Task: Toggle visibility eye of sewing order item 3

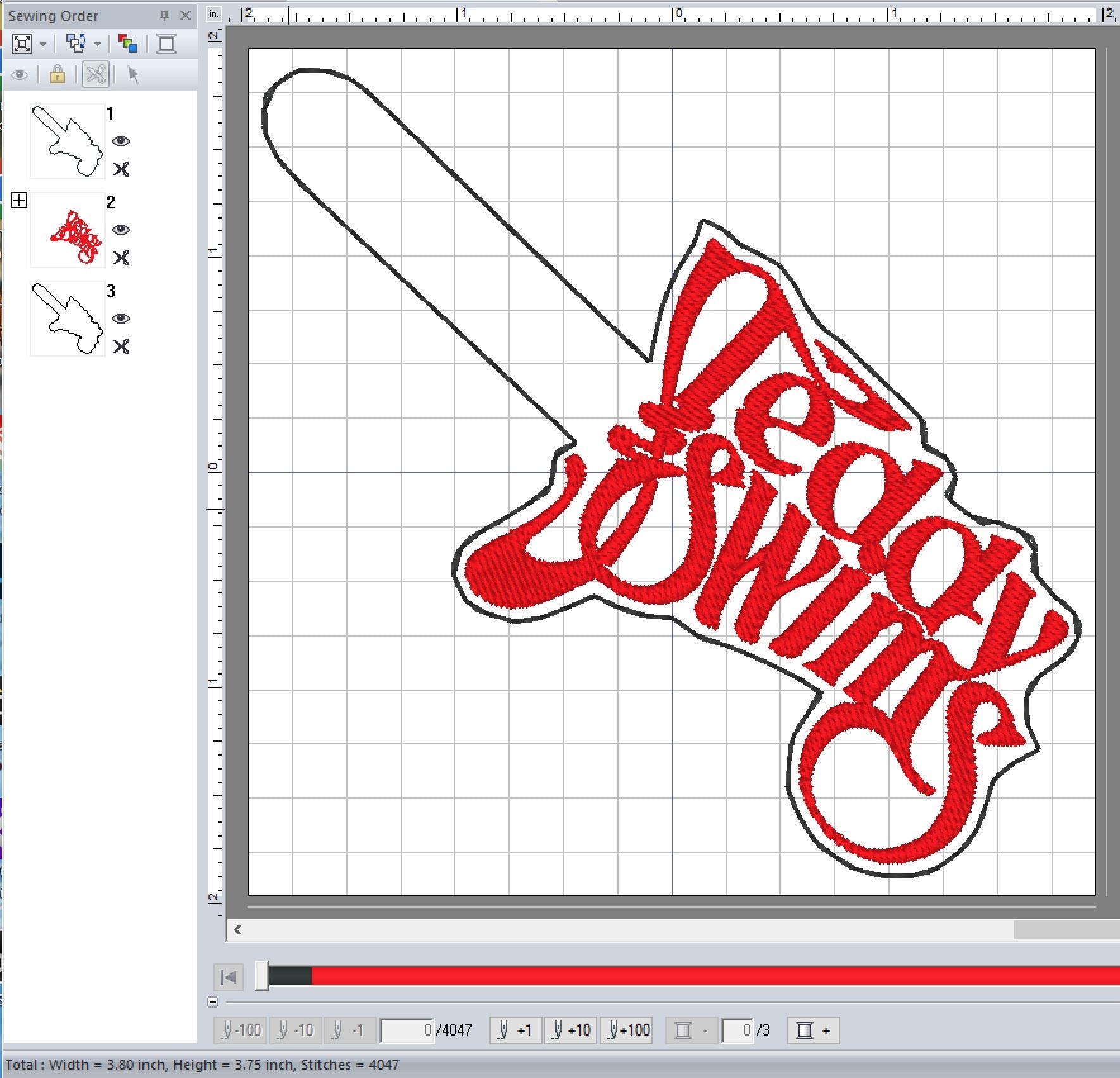Action: point(121,319)
